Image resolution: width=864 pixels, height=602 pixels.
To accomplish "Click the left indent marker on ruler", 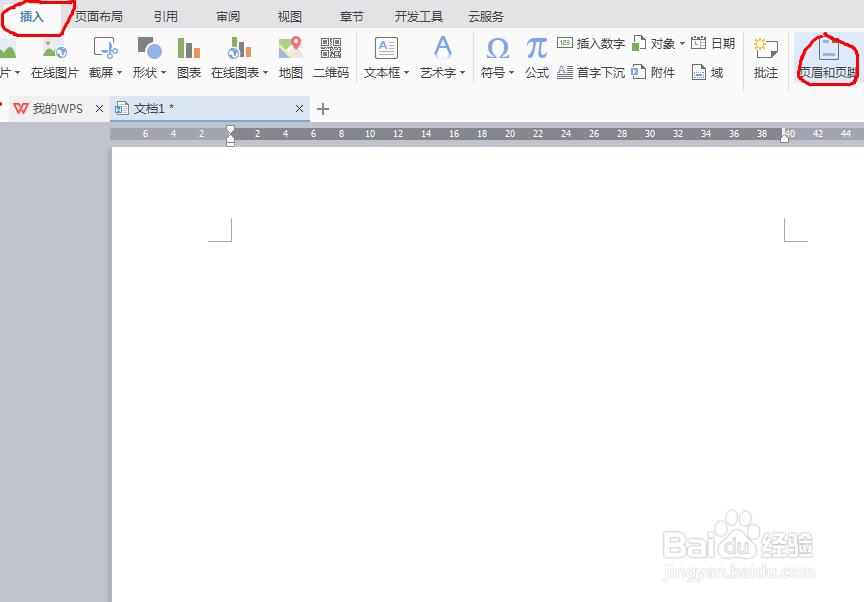I will (x=230, y=135).
